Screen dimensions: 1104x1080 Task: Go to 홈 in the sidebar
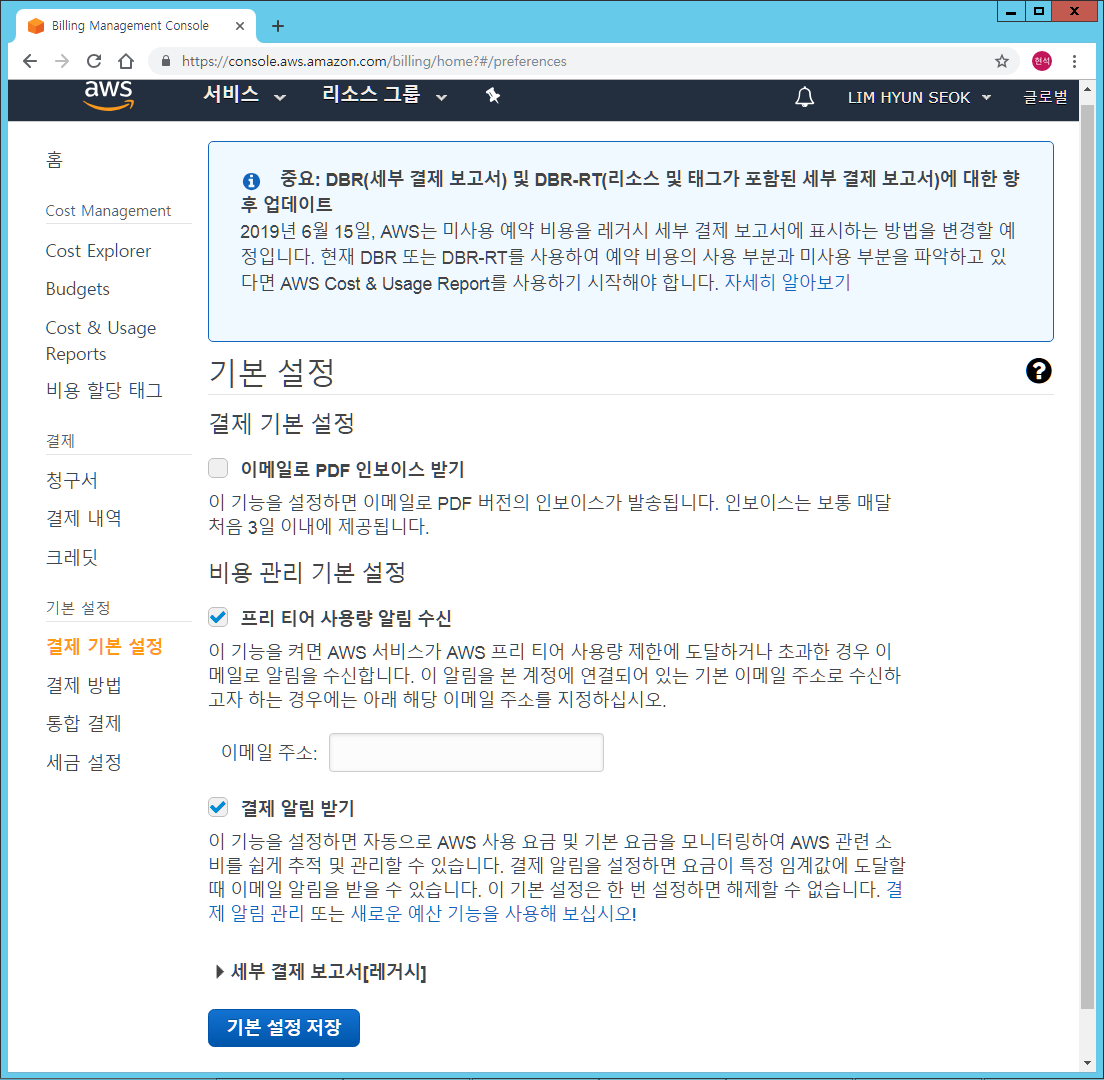tap(54, 160)
